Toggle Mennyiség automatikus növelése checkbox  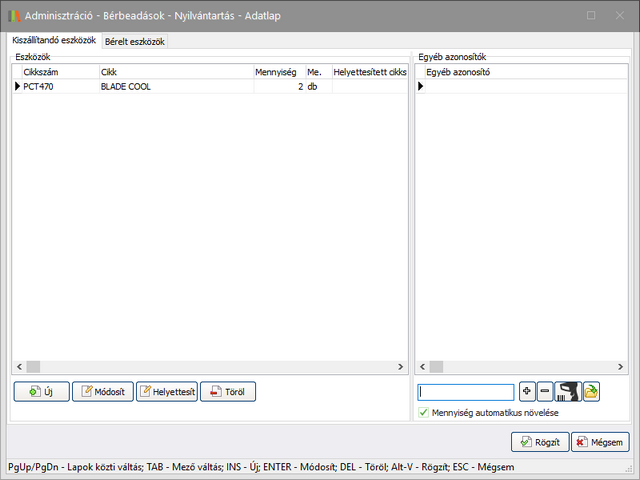pyautogui.click(x=424, y=412)
